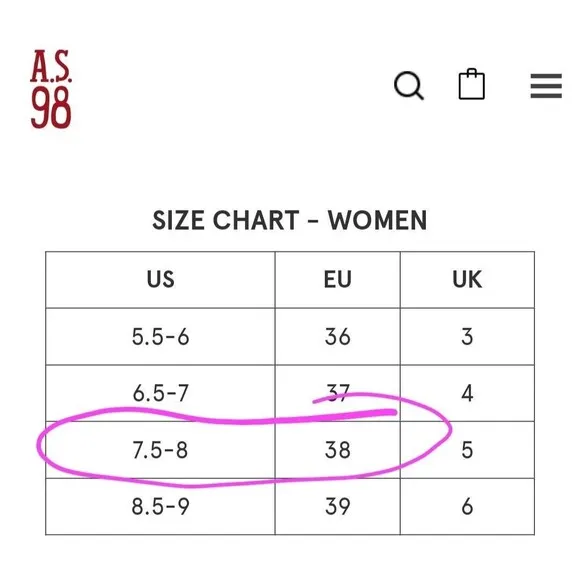The height and width of the screenshot is (580, 580).
Task: Open the shopping bag cart
Action: tap(472, 84)
